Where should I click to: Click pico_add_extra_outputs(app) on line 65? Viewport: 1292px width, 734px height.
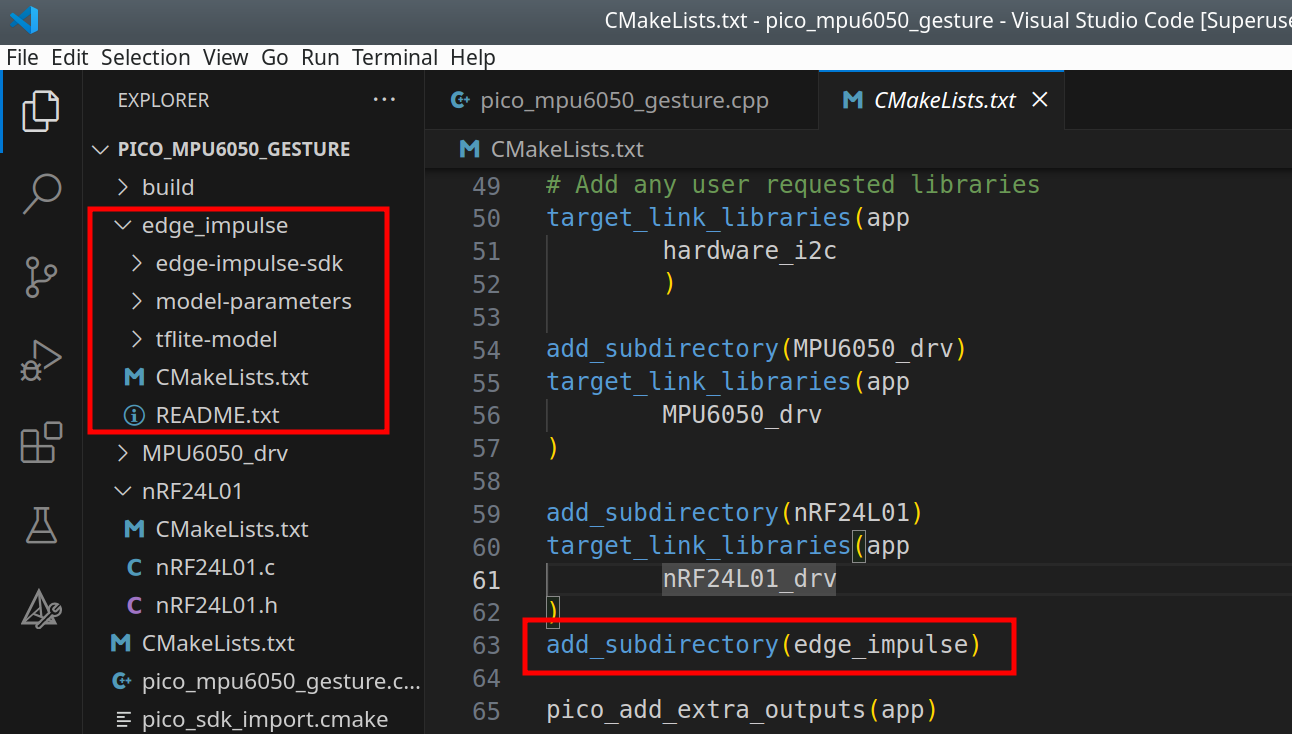tap(742, 710)
